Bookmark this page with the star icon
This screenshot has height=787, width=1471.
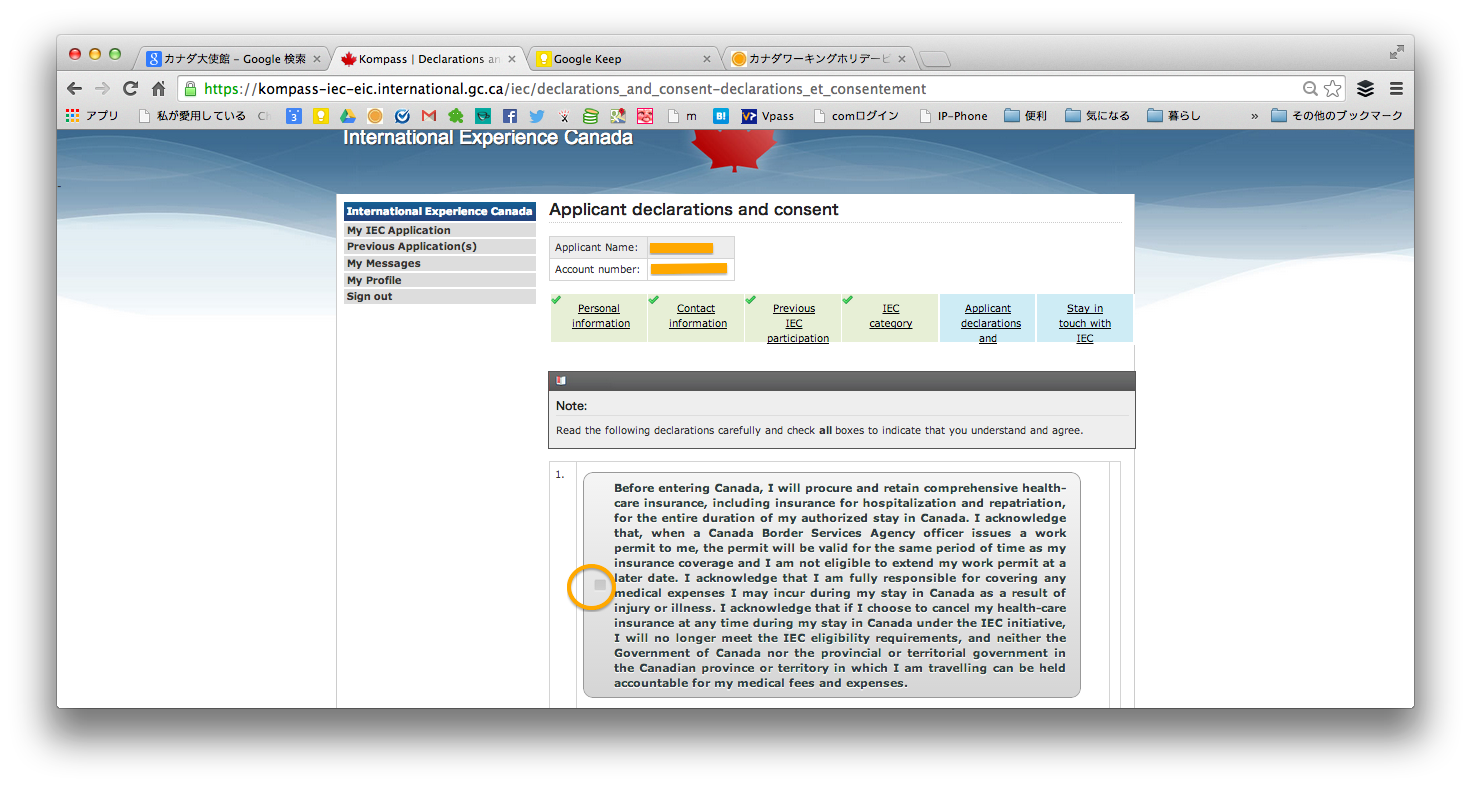coord(1332,88)
